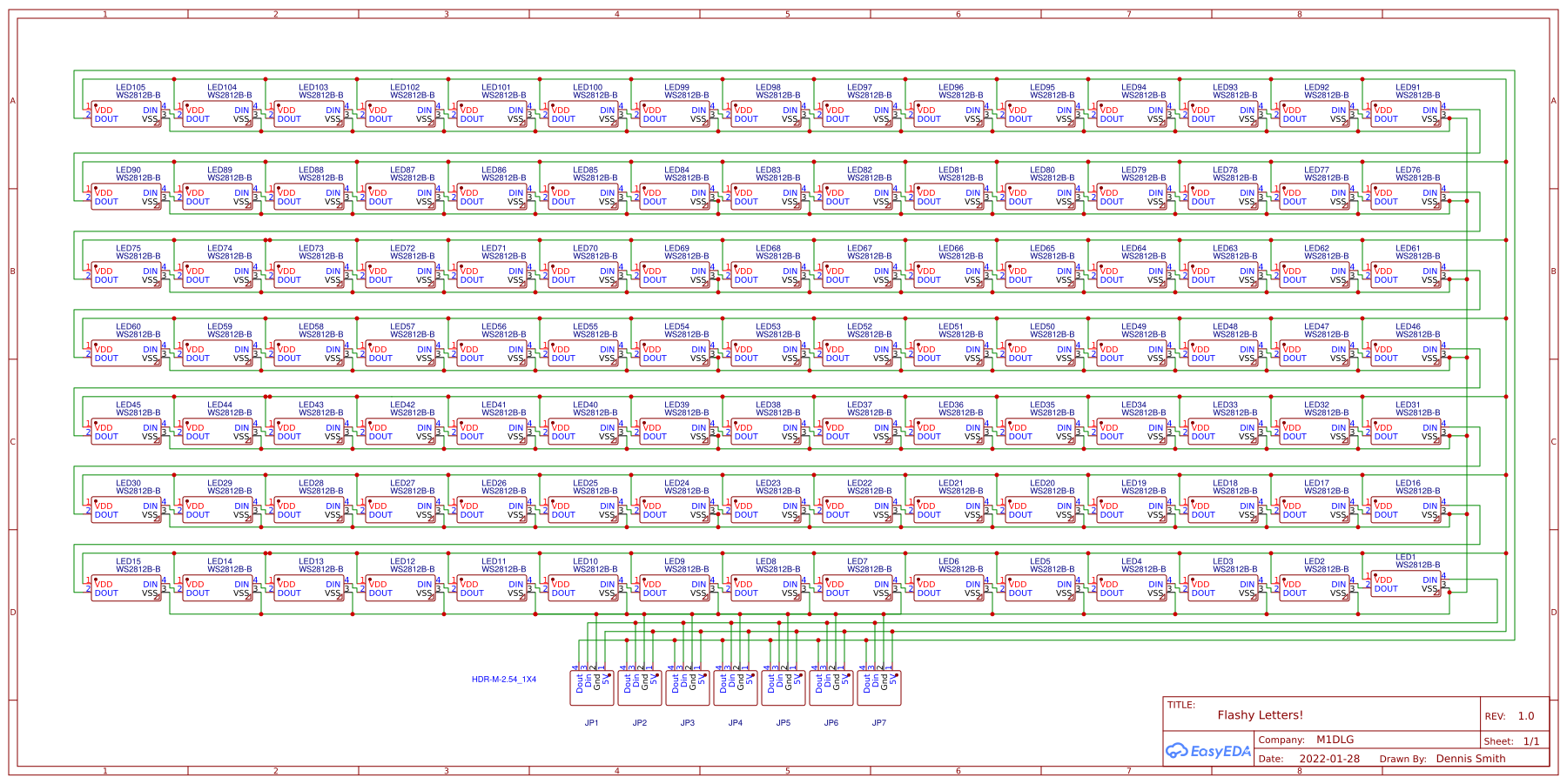Click the title text Flashy Letters!
Viewport: 1567px width, 784px height.
point(1260,714)
